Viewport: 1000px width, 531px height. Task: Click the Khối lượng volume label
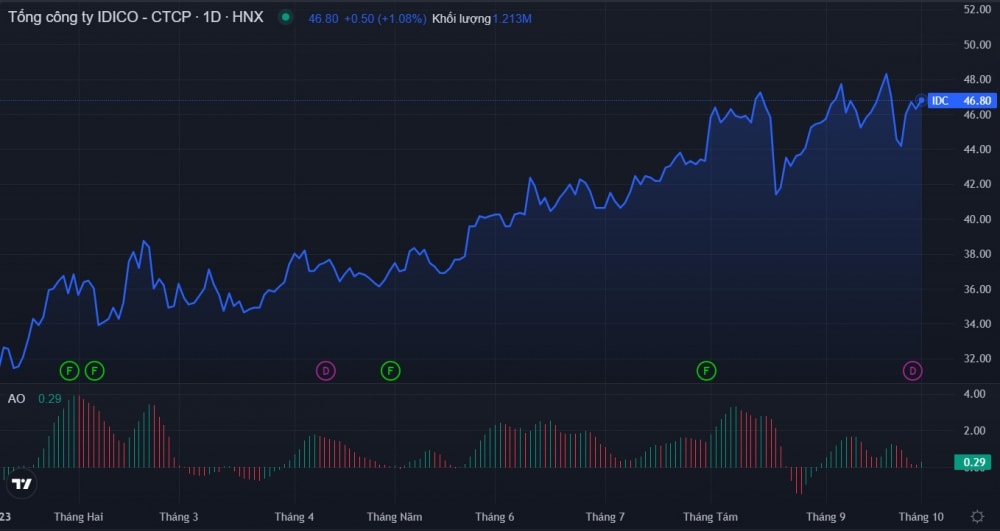pyautogui.click(x=461, y=18)
